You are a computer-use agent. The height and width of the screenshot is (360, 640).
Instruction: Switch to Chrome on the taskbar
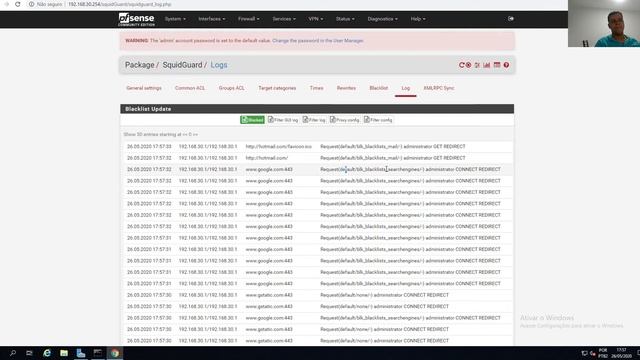tap(115, 353)
